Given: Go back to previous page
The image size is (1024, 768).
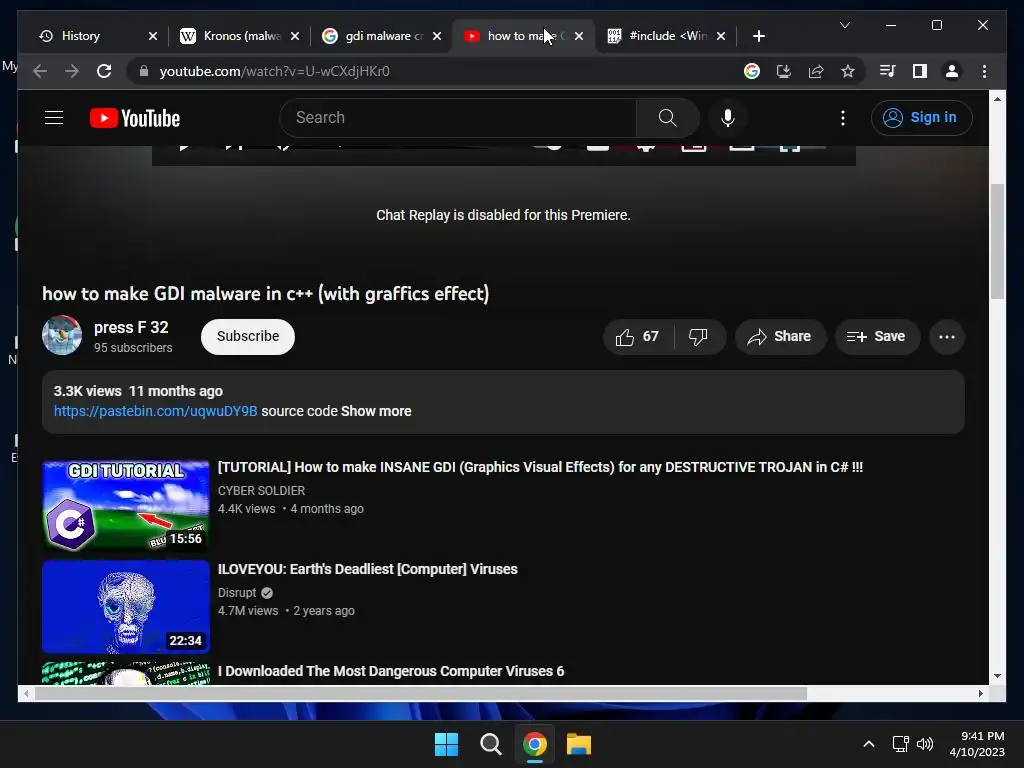Looking at the screenshot, I should pos(40,71).
